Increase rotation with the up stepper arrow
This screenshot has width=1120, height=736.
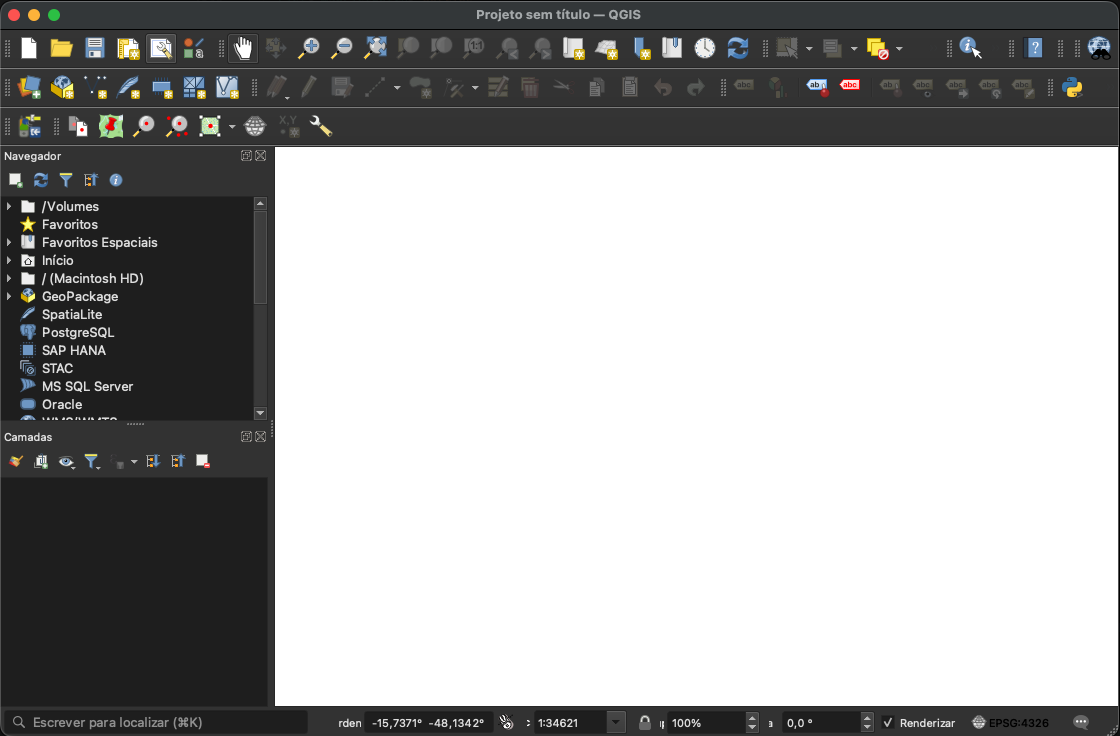pos(867,717)
